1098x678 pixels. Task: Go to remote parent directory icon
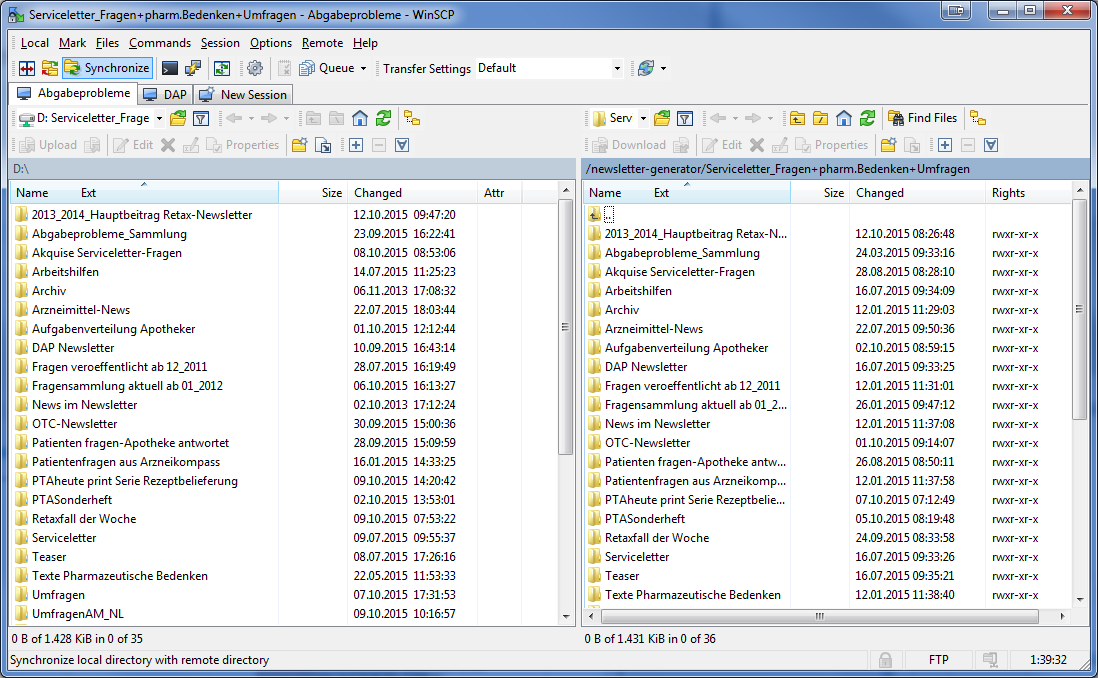tap(797, 118)
